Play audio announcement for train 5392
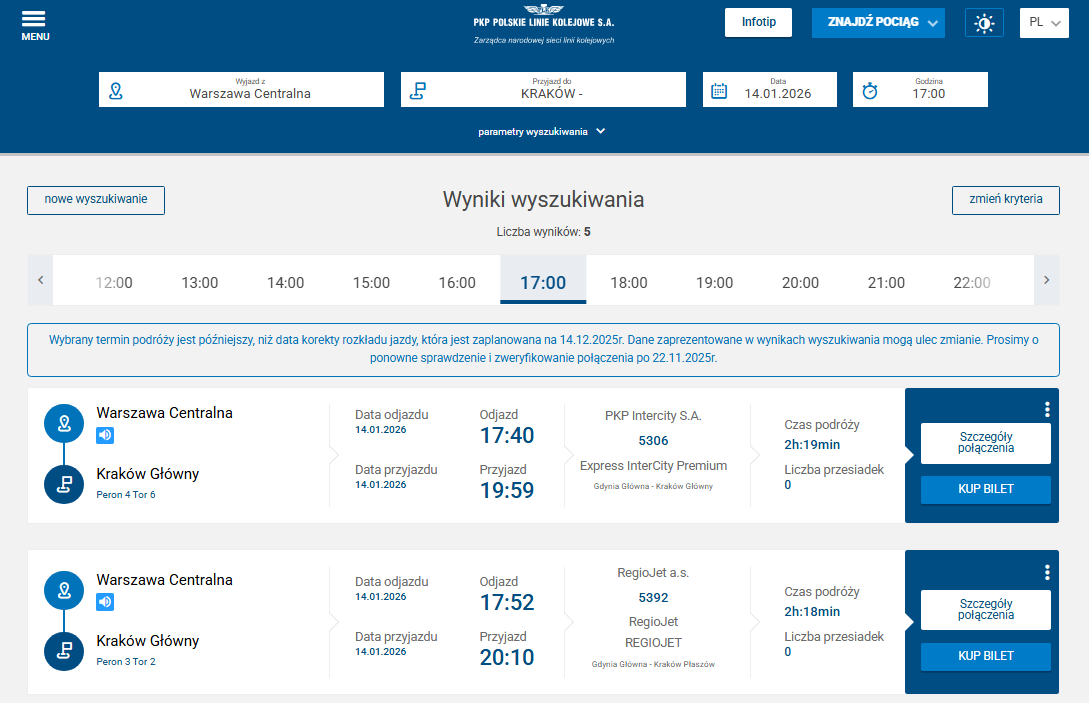 pos(105,602)
